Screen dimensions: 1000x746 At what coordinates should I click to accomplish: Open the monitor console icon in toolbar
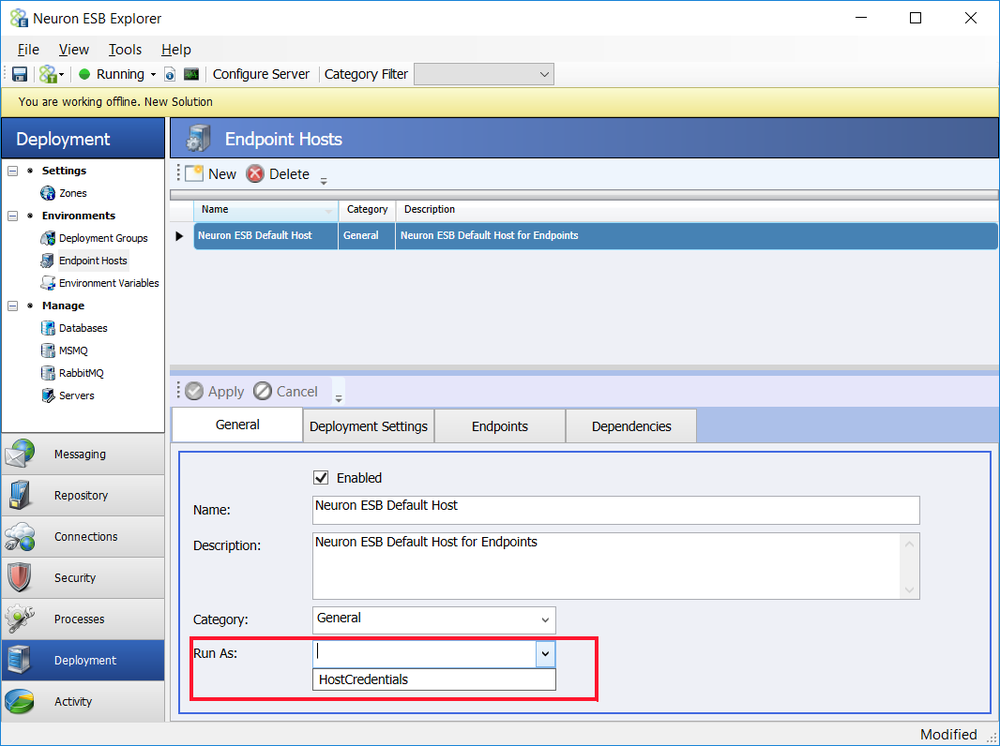191,74
